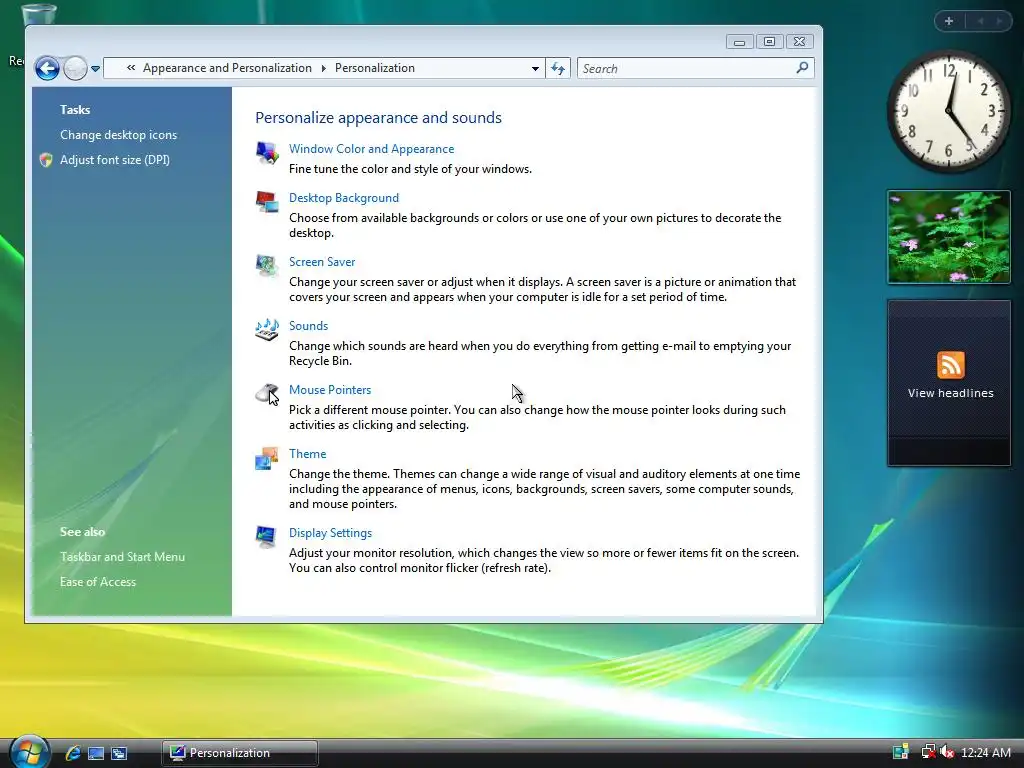Image resolution: width=1024 pixels, height=768 pixels.
Task: Click the muted volume tray icon
Action: click(x=947, y=752)
